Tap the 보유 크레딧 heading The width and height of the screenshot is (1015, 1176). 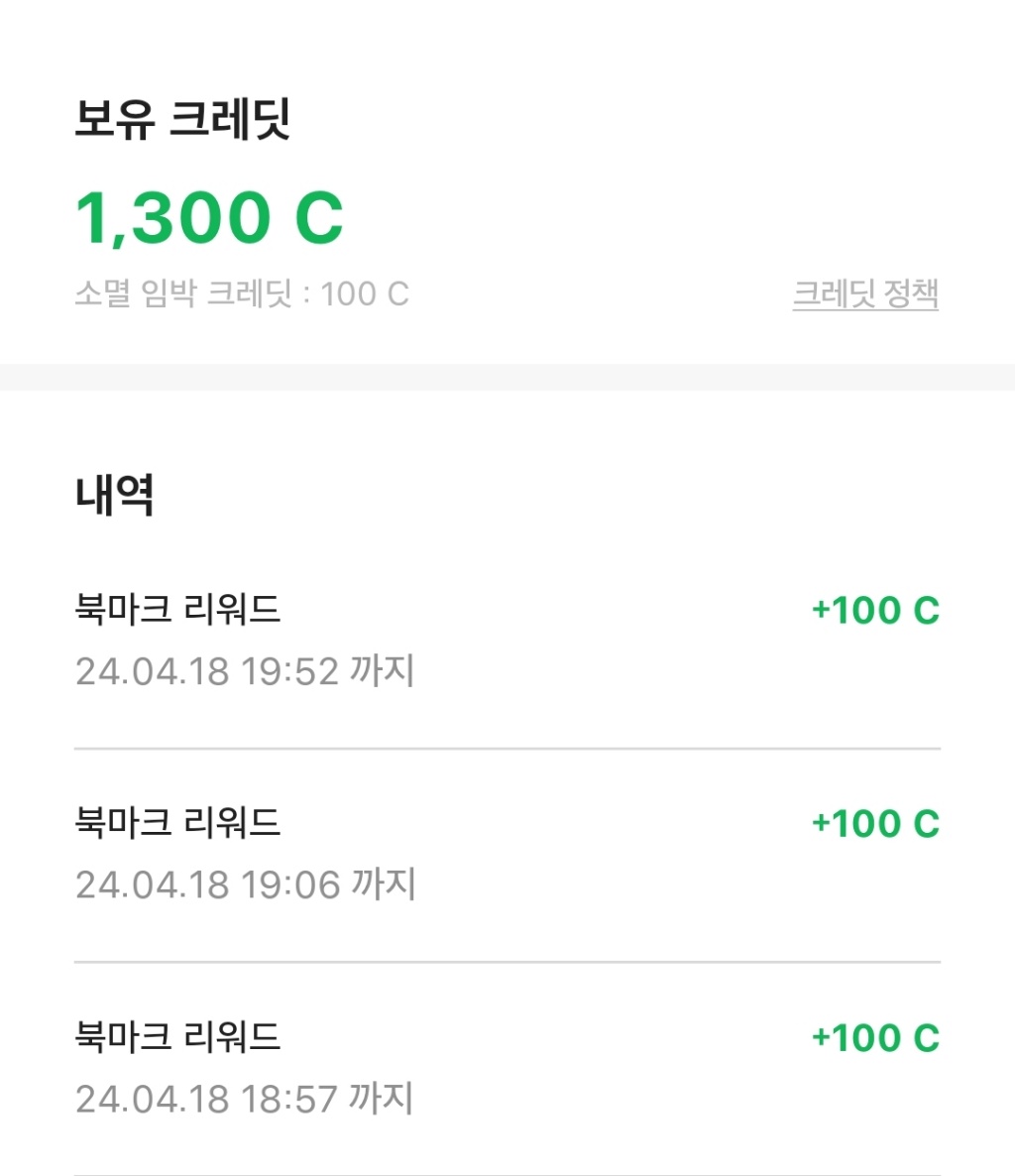coord(182,119)
